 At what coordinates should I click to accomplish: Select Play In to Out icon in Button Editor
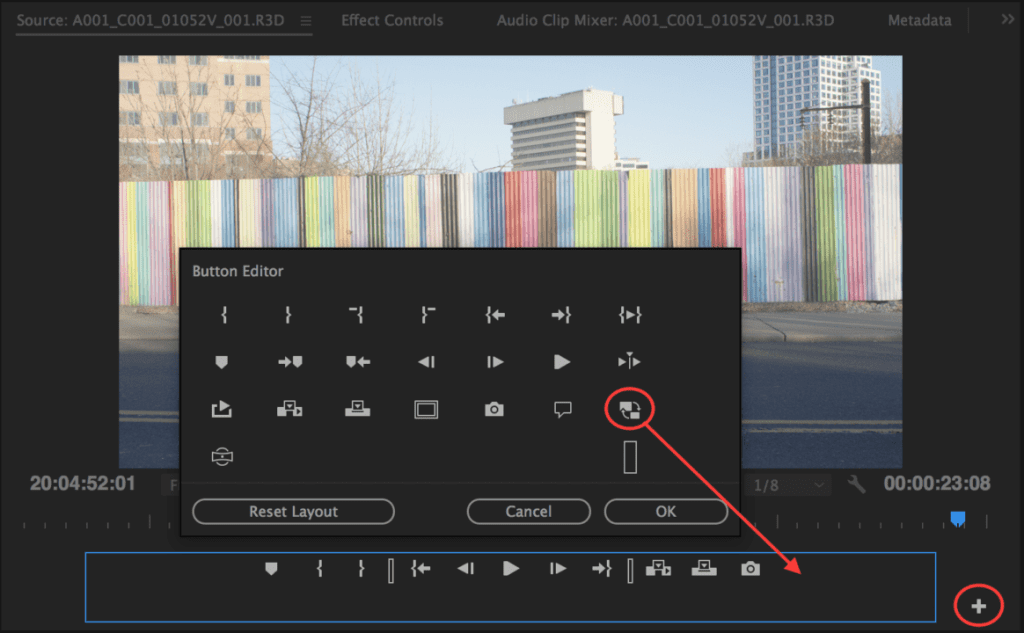point(630,316)
